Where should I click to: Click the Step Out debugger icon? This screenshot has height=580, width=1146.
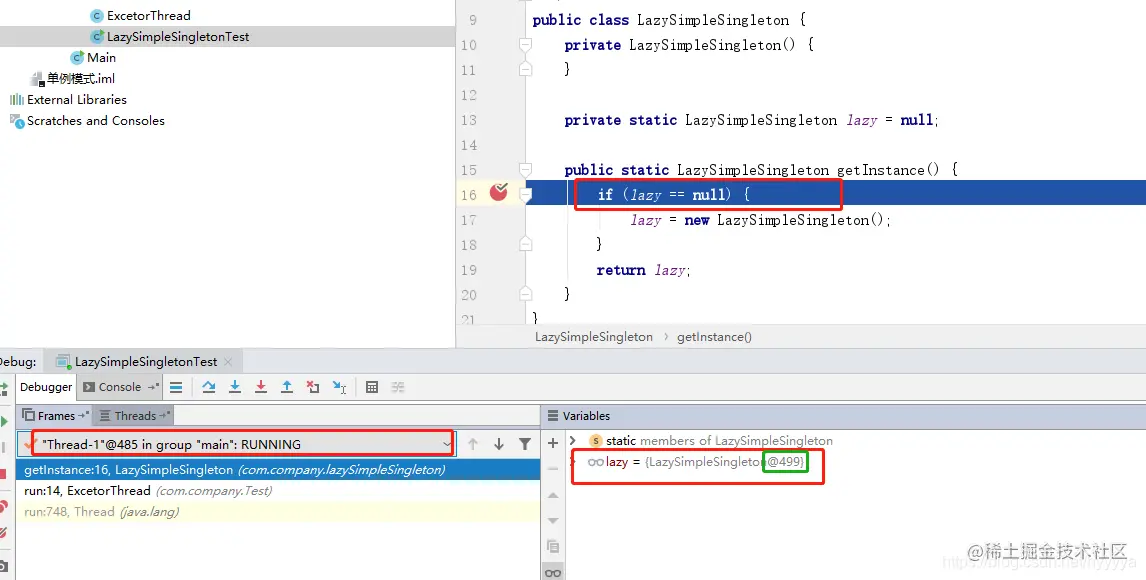(x=287, y=387)
